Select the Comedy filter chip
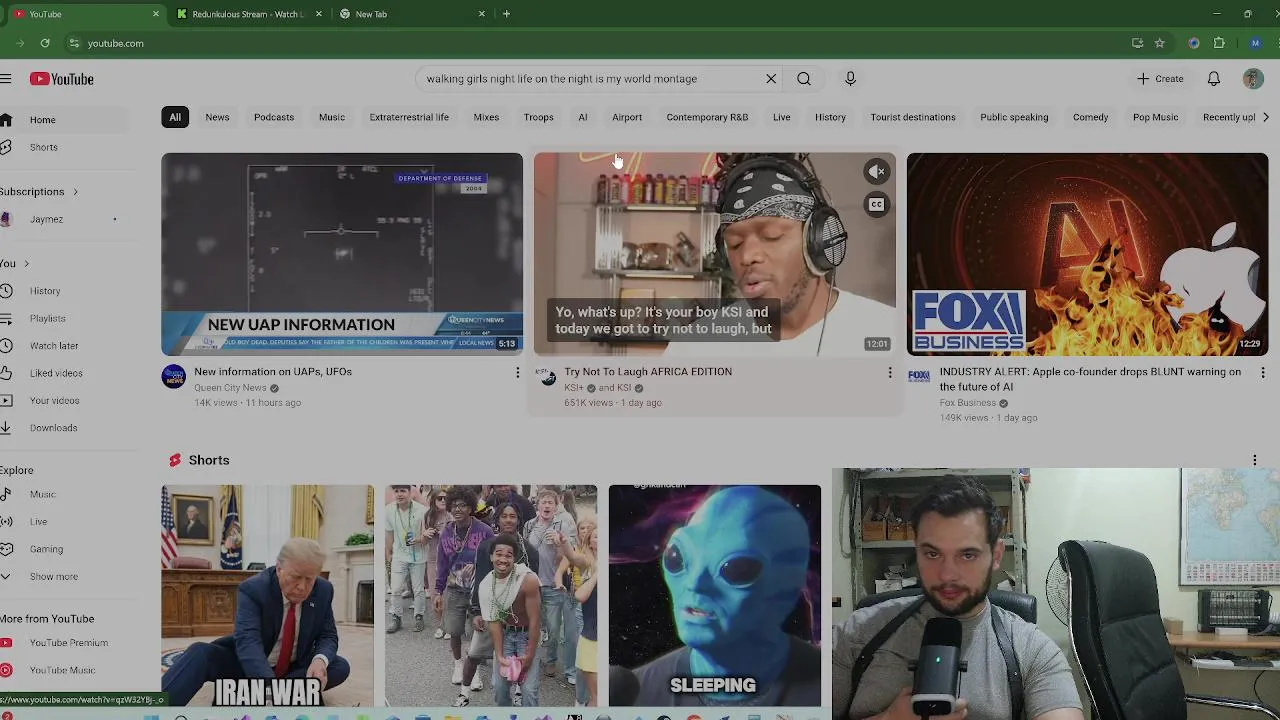The width and height of the screenshot is (1280, 720). (1090, 117)
